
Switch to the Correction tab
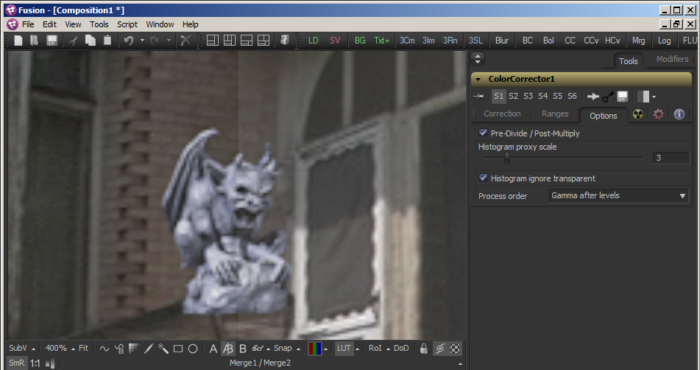(x=502, y=114)
